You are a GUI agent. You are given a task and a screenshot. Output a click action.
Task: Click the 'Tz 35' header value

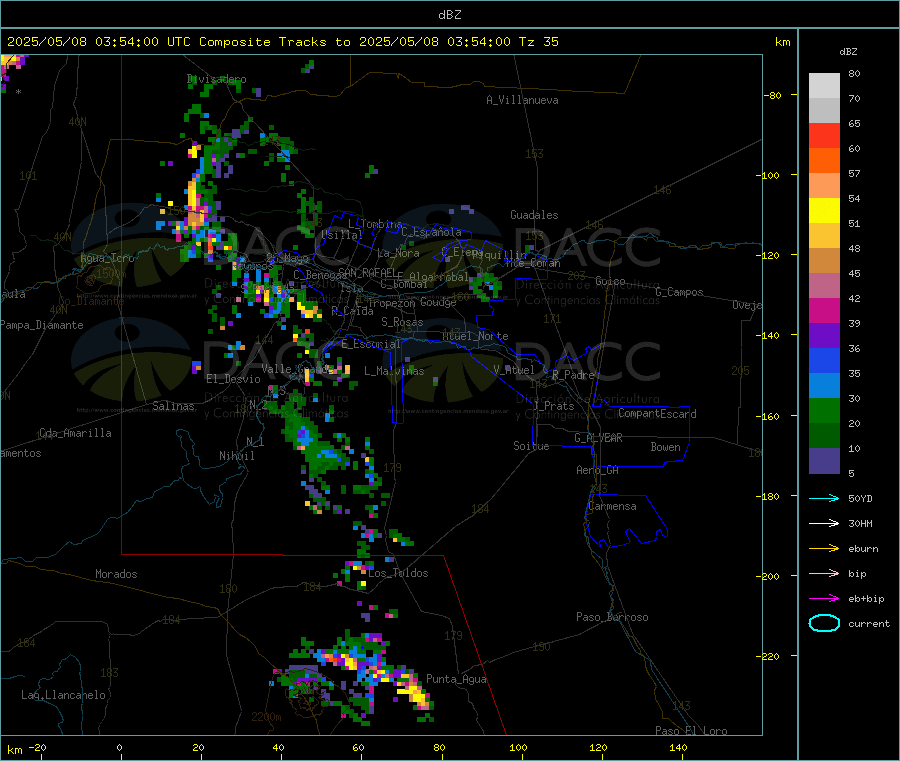click(538, 42)
